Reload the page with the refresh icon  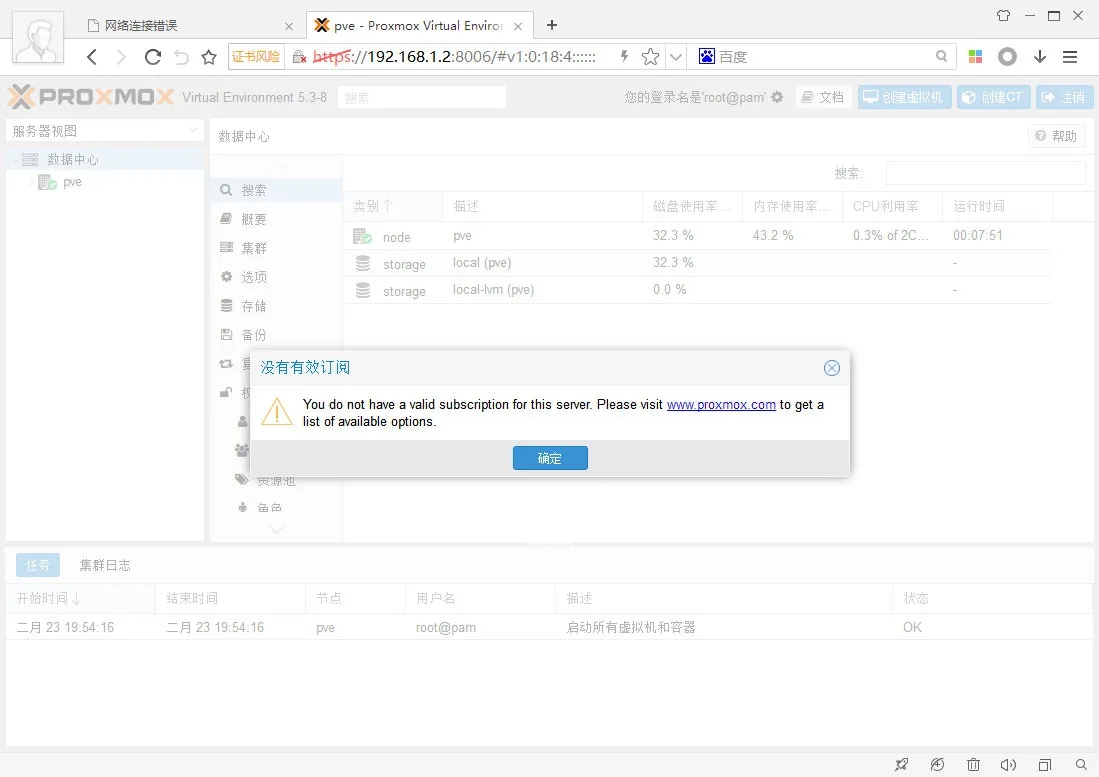pos(152,57)
